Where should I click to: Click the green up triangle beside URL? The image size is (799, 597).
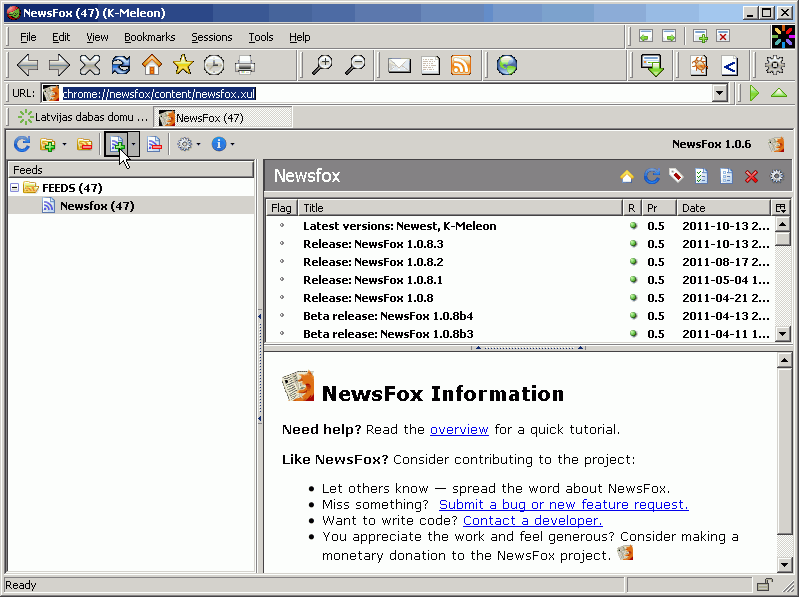(x=779, y=93)
